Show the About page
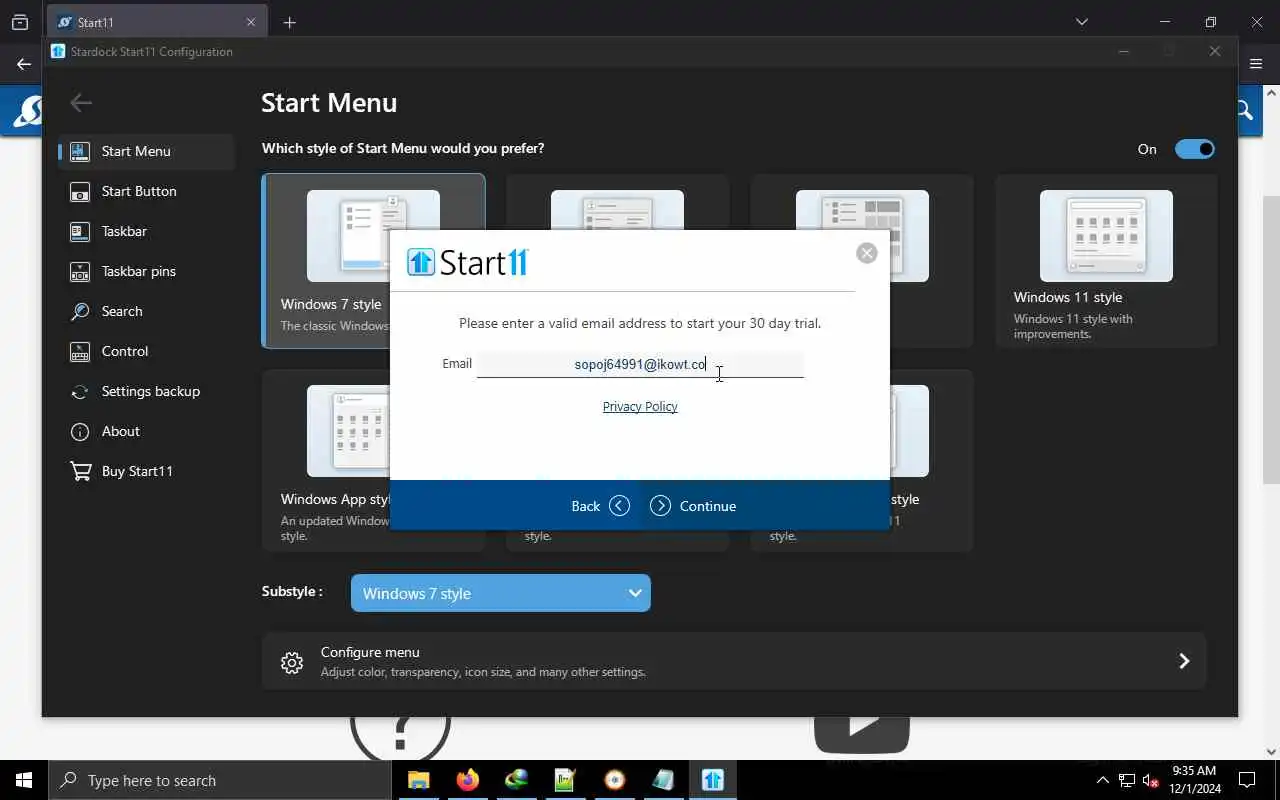The image size is (1280, 800). 146,431
